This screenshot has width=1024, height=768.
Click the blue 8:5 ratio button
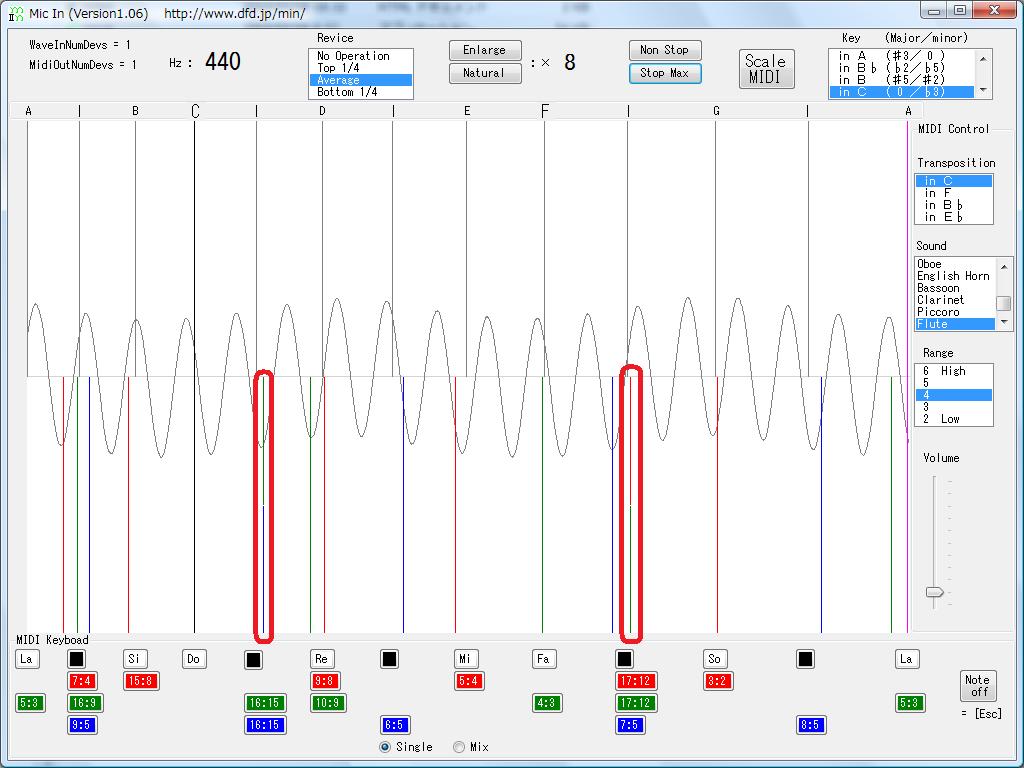pos(811,725)
